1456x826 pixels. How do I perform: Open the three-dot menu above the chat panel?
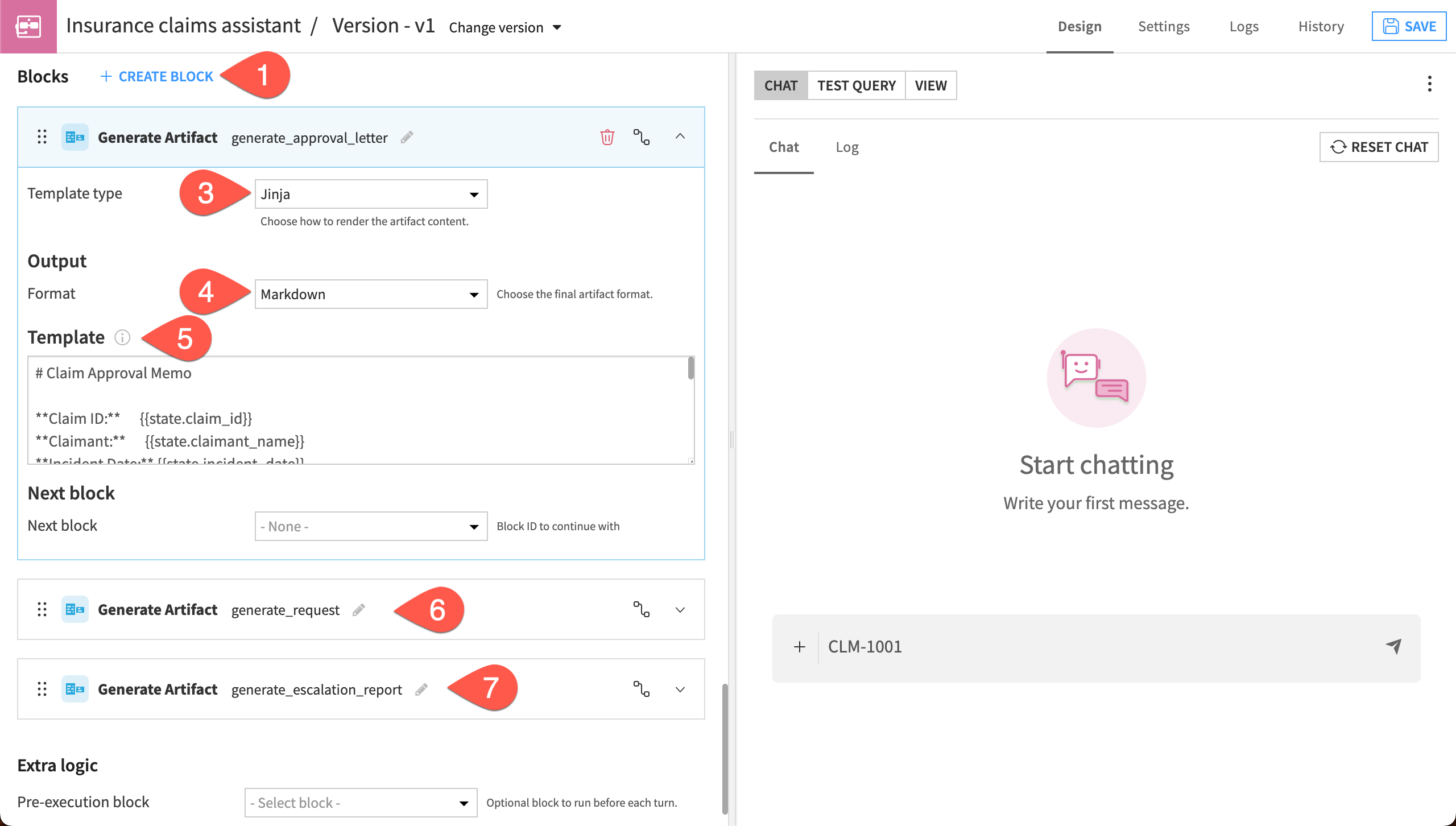(1430, 84)
